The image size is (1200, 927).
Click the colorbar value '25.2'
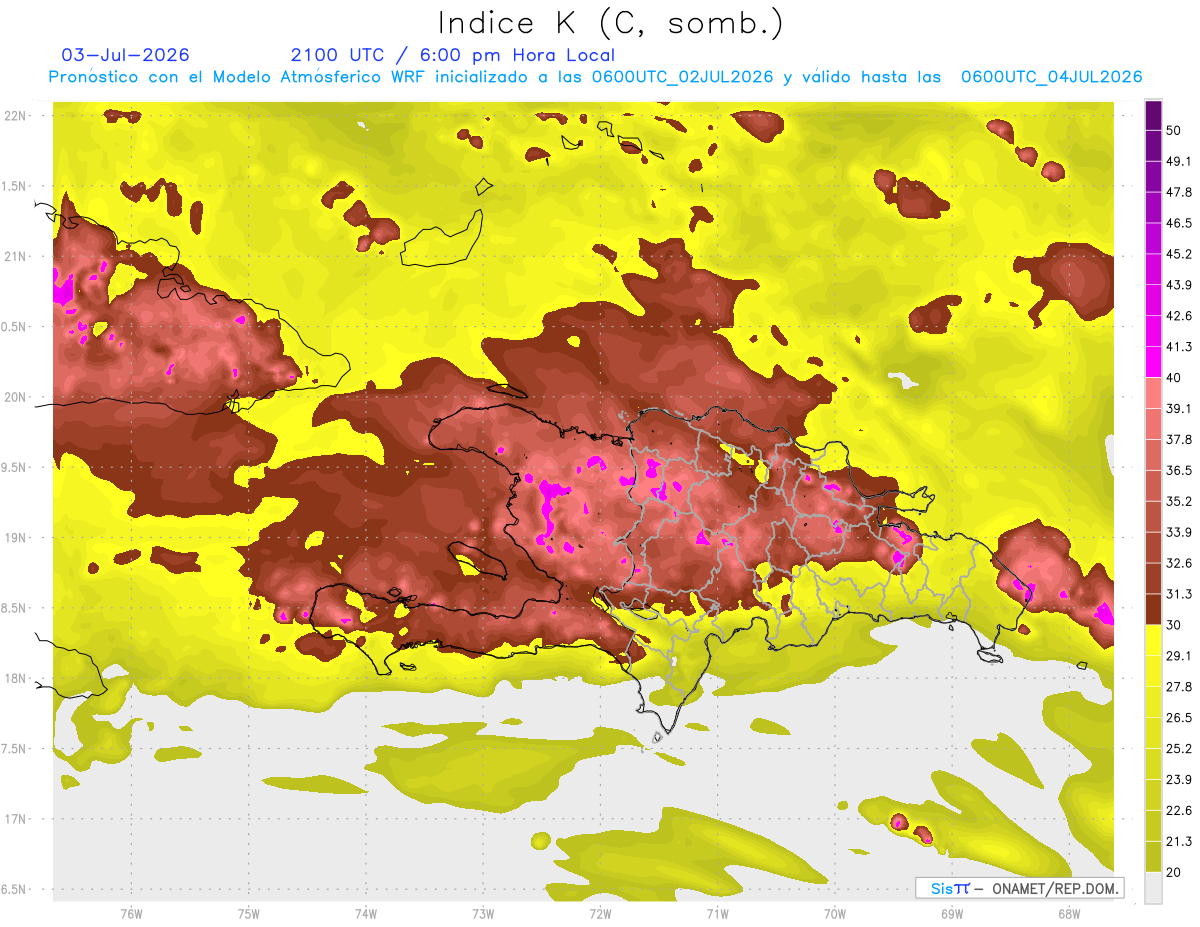click(x=1179, y=748)
